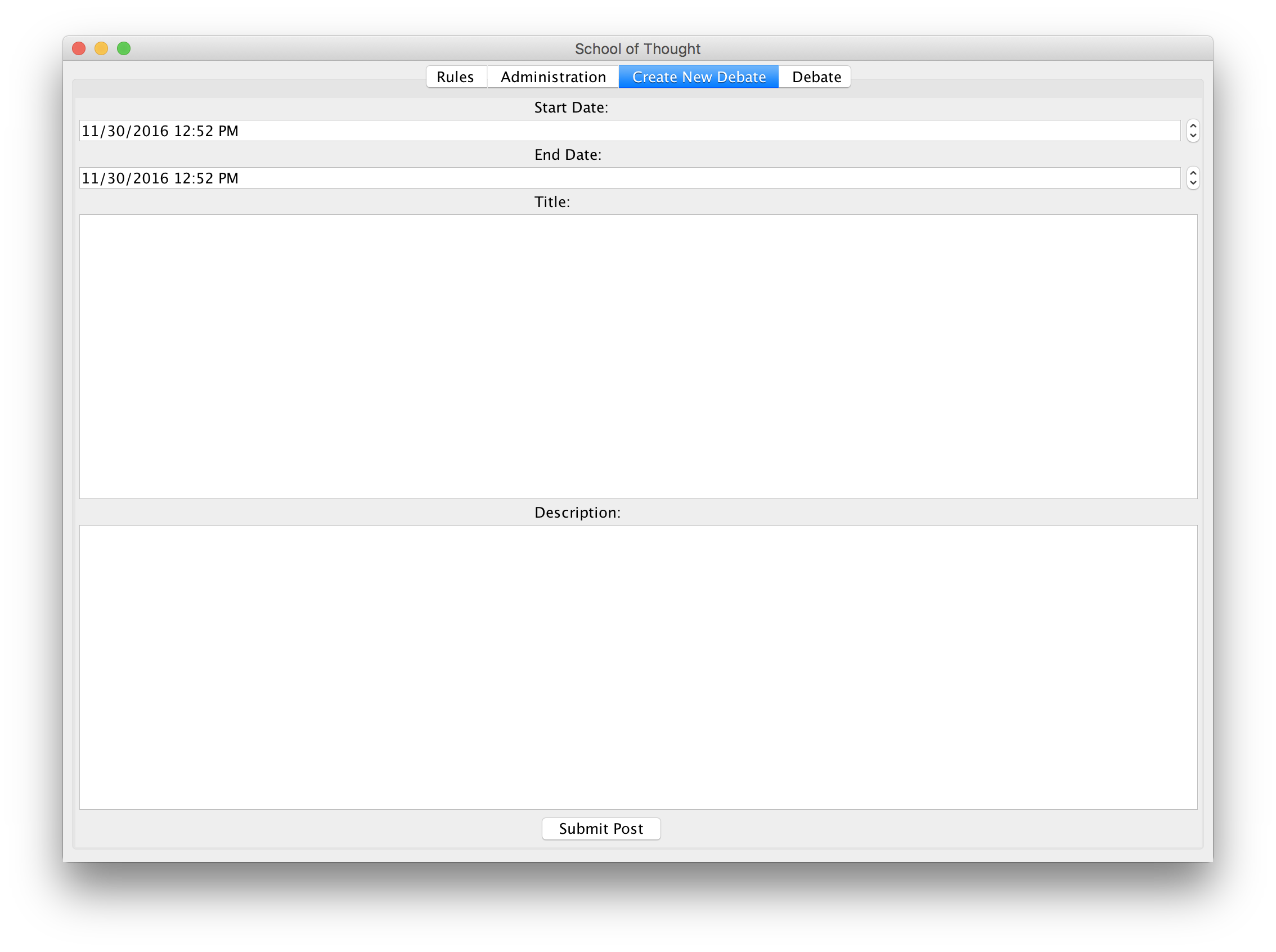Focus the Title text area
This screenshot has height=952, width=1276.
point(639,357)
